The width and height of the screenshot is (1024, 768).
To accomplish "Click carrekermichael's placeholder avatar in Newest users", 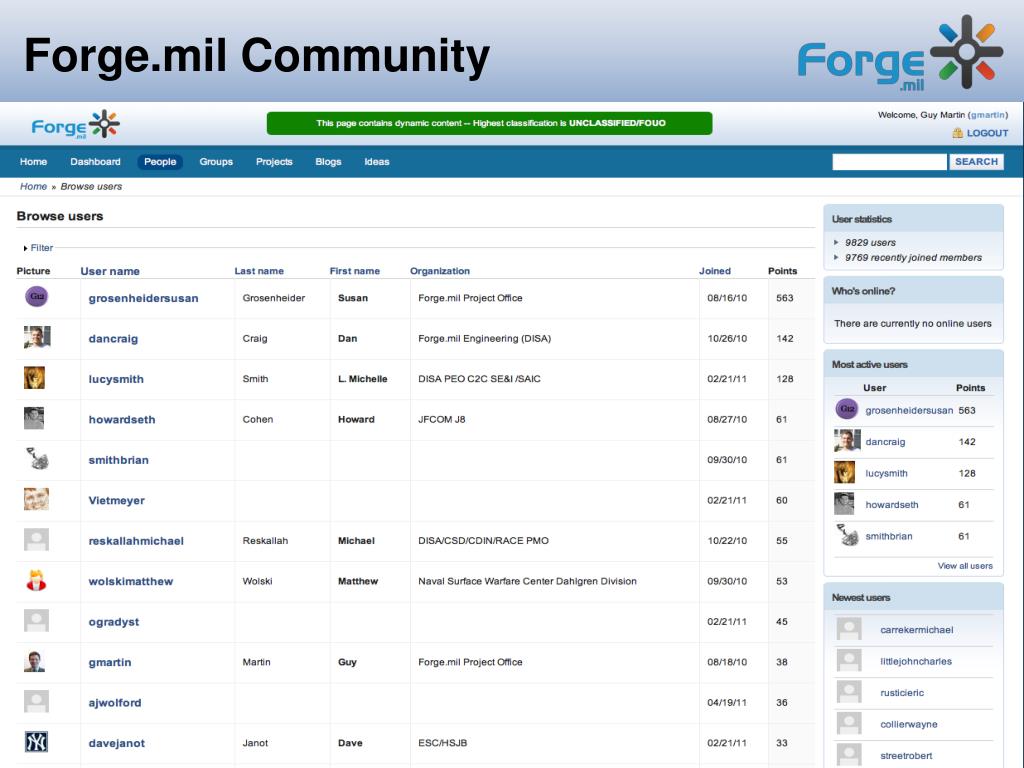I will click(x=849, y=629).
